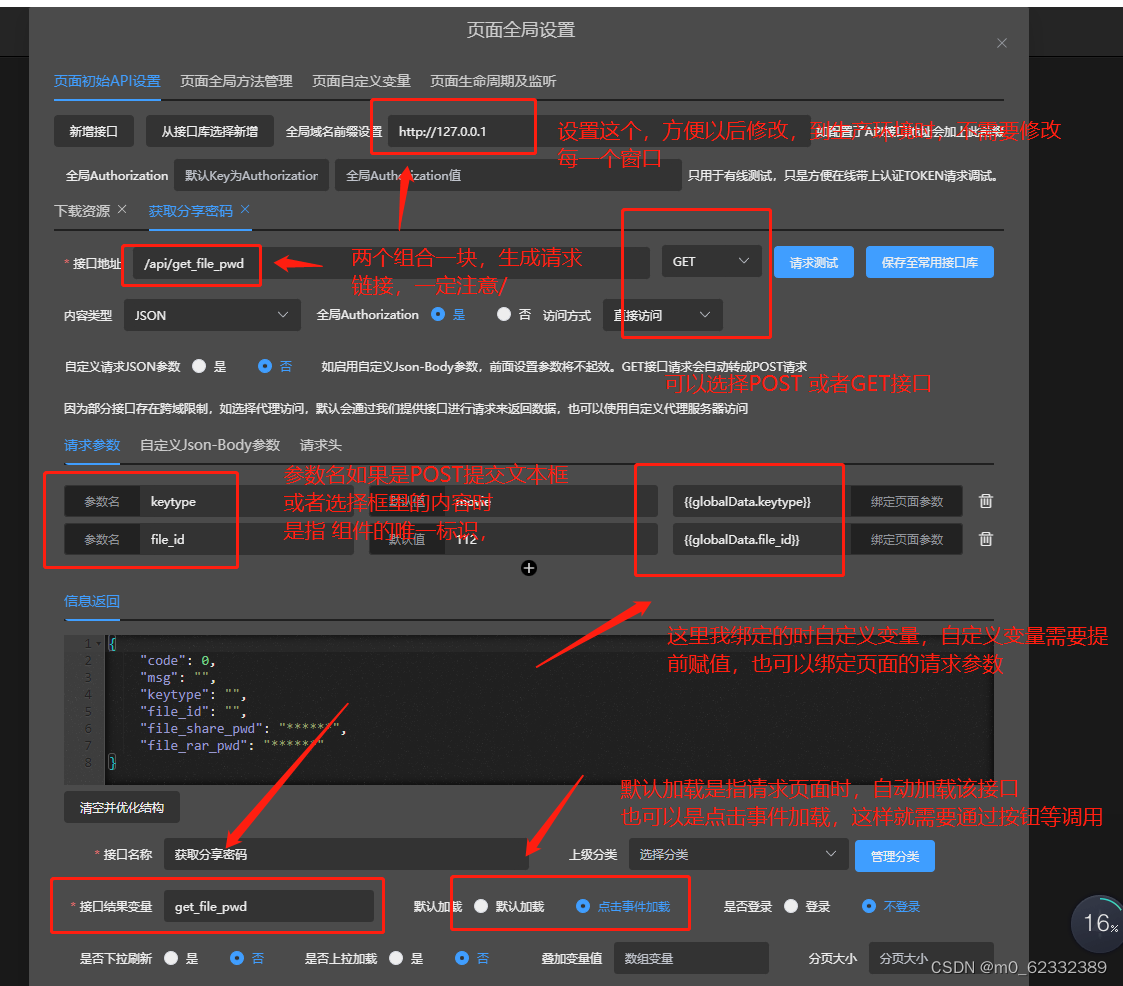Select 否 for 全局Authorization
This screenshot has height=986, width=1123.
[504, 314]
